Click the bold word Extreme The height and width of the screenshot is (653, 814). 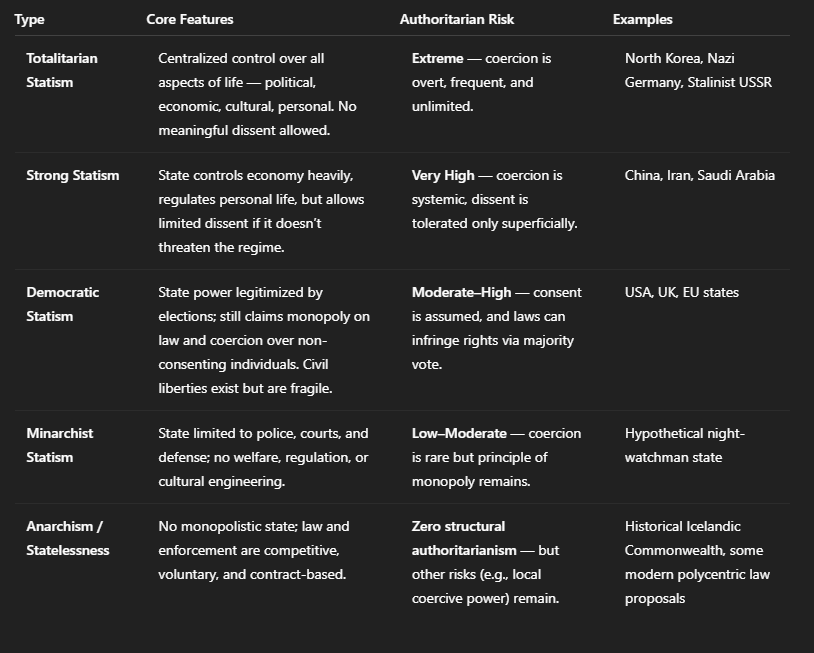(x=437, y=58)
